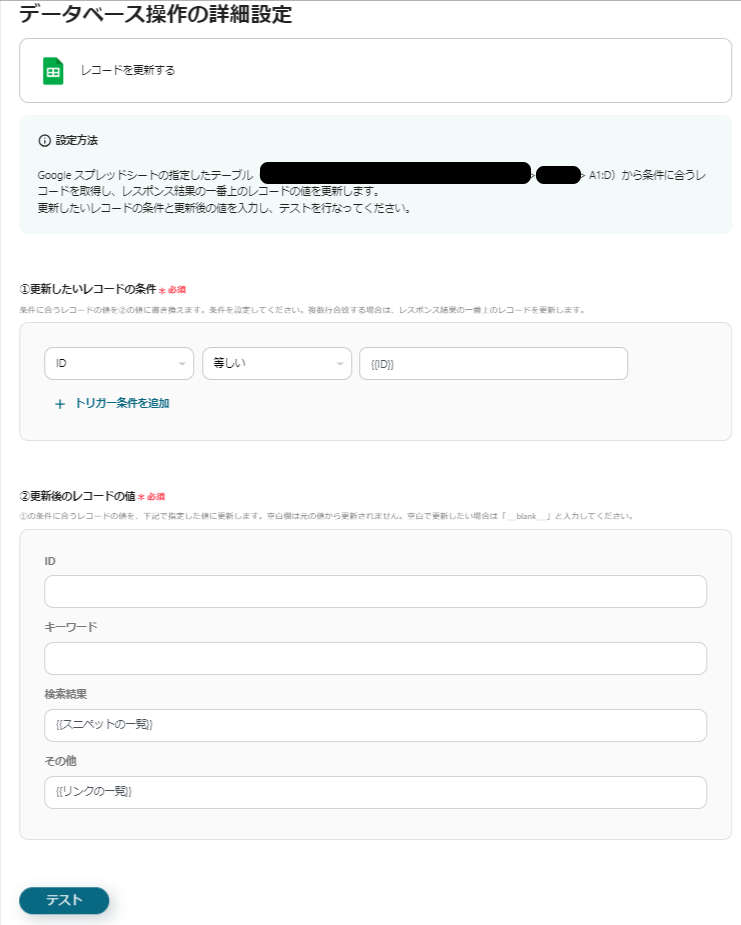Viewport: 741px width, 925px height.
Task: Click the Google Sheets icon
Action: [x=53, y=71]
